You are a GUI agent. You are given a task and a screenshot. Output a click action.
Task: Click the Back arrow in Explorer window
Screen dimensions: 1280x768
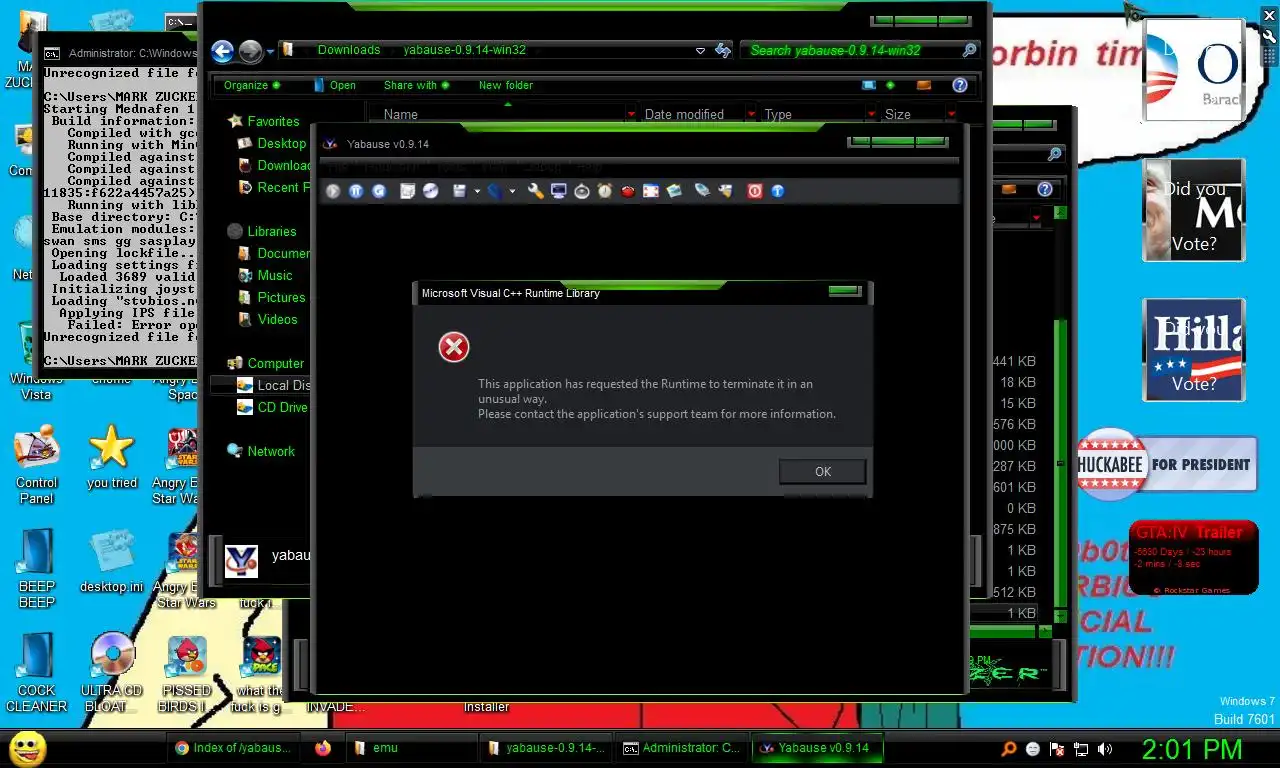tap(223, 52)
